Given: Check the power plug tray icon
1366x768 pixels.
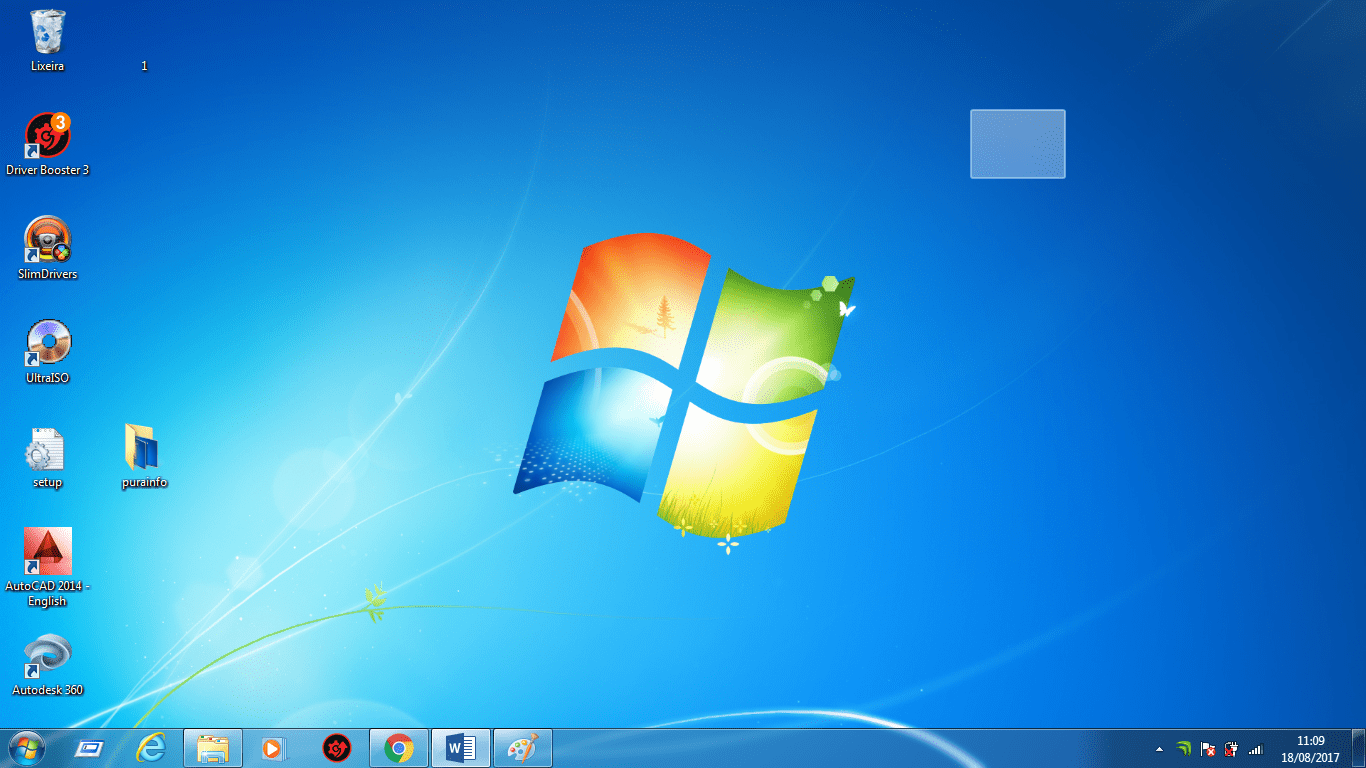Looking at the screenshot, I should [x=1232, y=749].
